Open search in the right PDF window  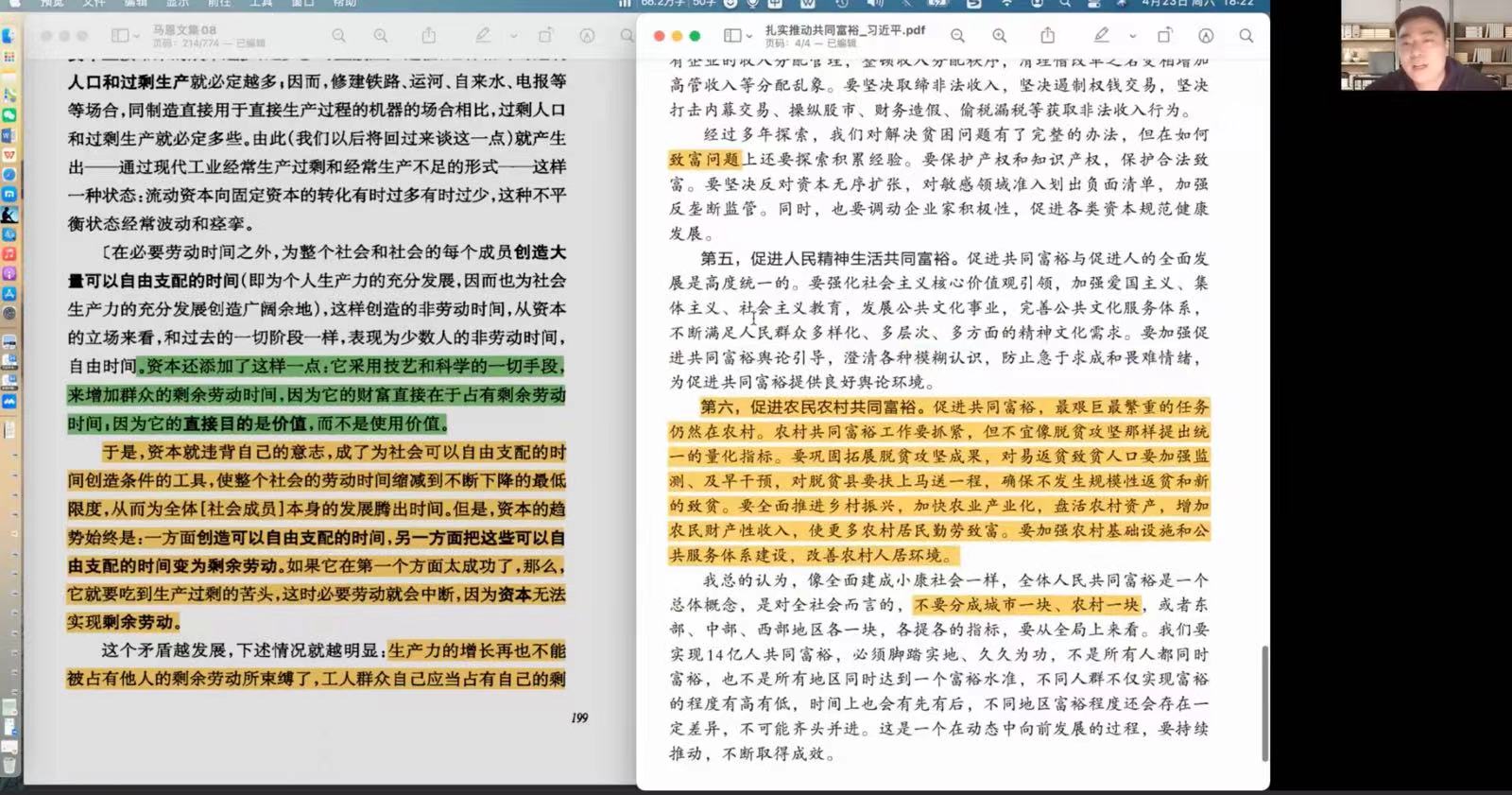tap(1246, 36)
